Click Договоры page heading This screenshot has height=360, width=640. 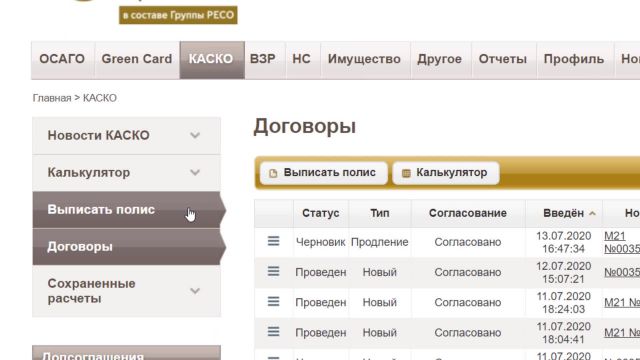[x=304, y=126]
